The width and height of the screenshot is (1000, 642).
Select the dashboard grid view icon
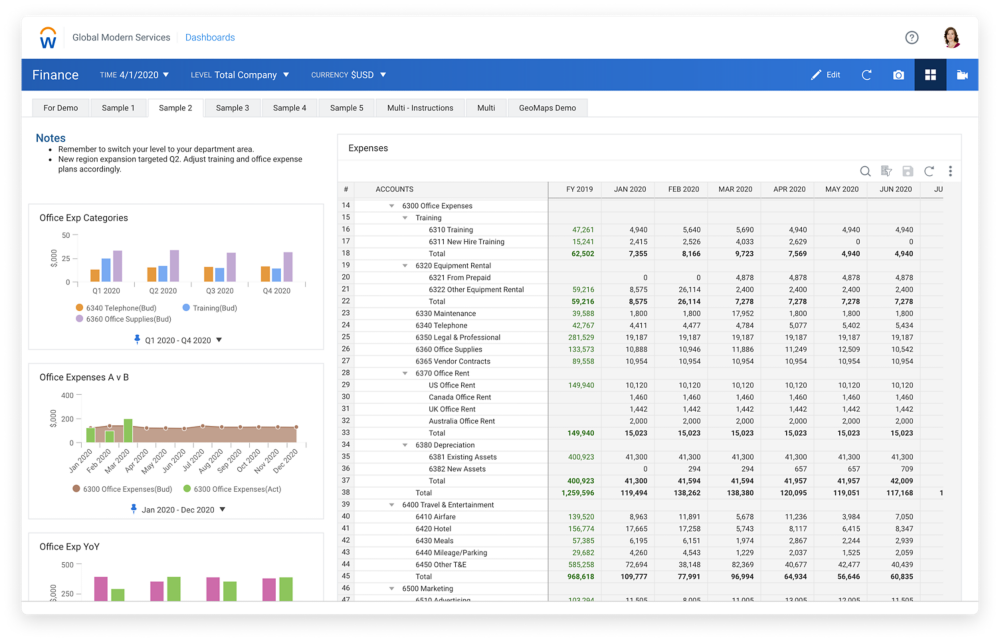click(930, 75)
